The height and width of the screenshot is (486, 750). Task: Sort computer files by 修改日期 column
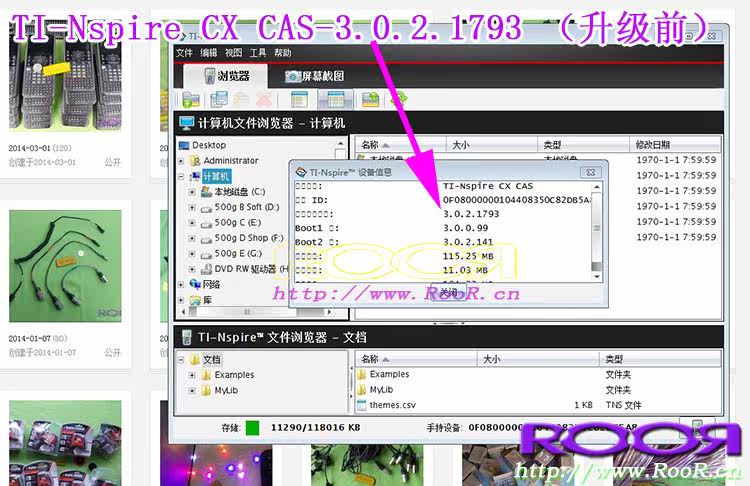(x=674, y=144)
